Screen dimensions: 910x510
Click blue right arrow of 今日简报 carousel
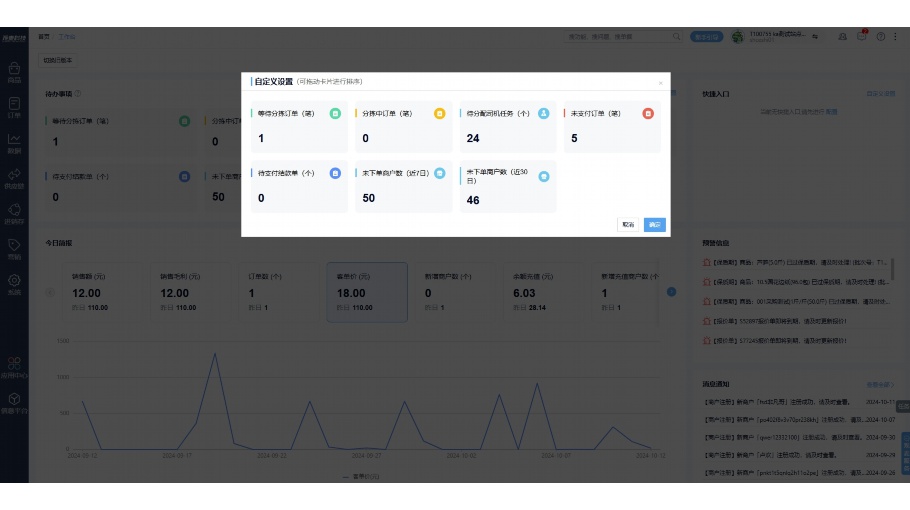pos(671,292)
